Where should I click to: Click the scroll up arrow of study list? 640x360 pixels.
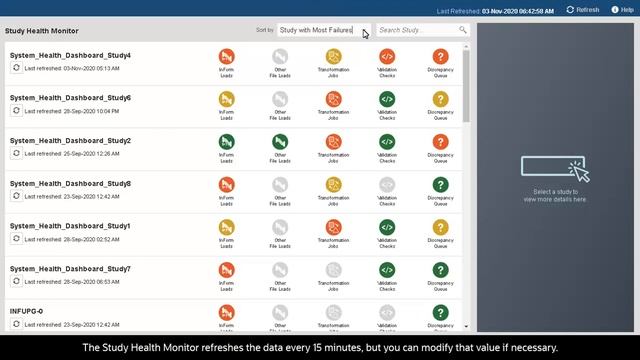466,47
